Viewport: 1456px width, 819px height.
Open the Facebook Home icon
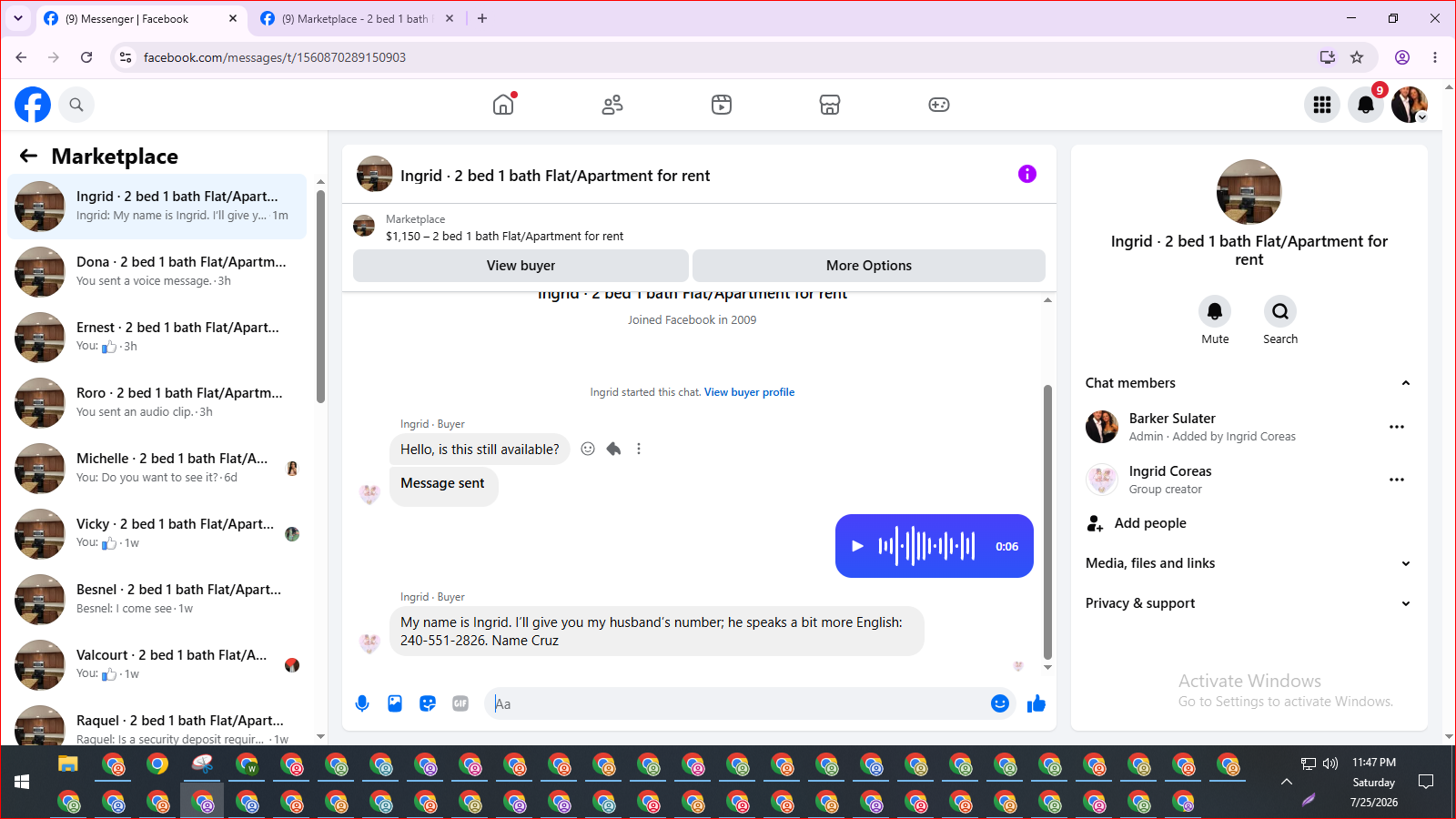coord(503,105)
